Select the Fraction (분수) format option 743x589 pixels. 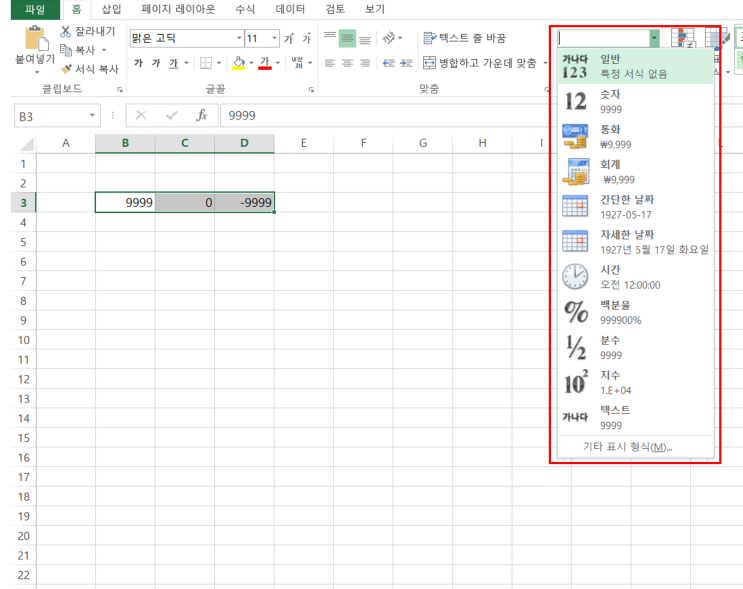pos(635,347)
